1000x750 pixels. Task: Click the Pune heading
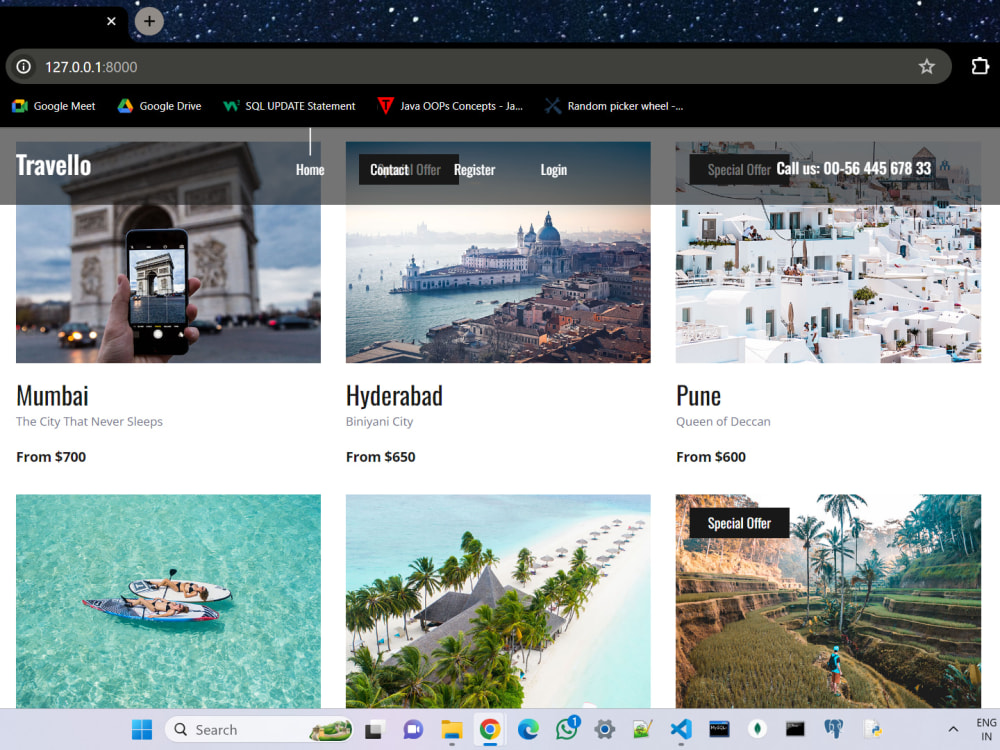coord(698,396)
